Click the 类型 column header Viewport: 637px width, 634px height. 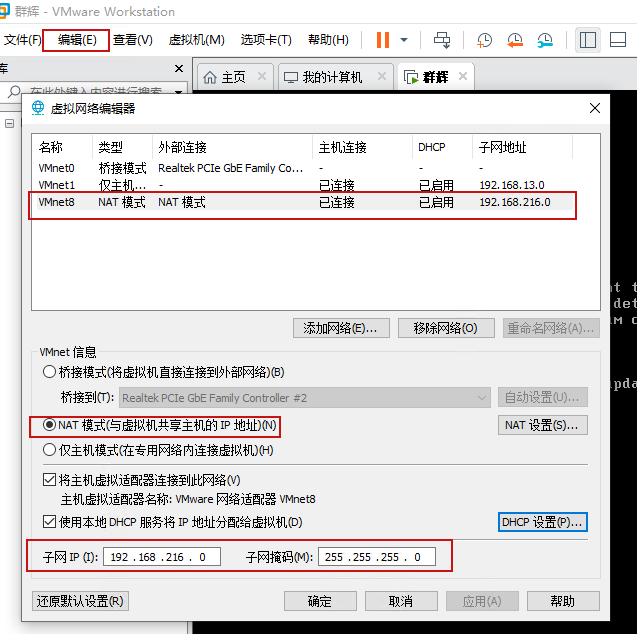coord(122,147)
